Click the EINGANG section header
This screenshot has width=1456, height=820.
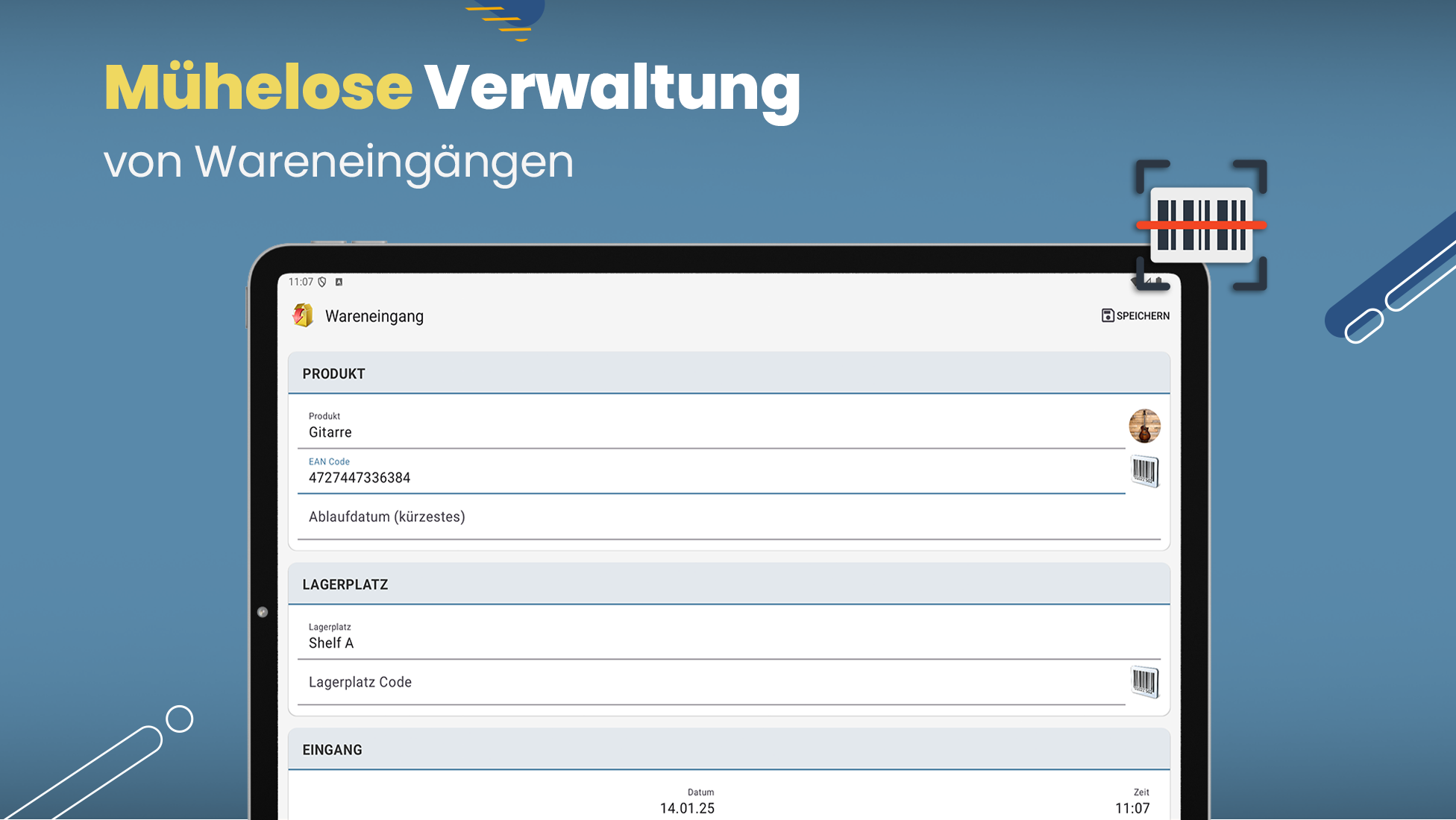pyautogui.click(x=729, y=750)
